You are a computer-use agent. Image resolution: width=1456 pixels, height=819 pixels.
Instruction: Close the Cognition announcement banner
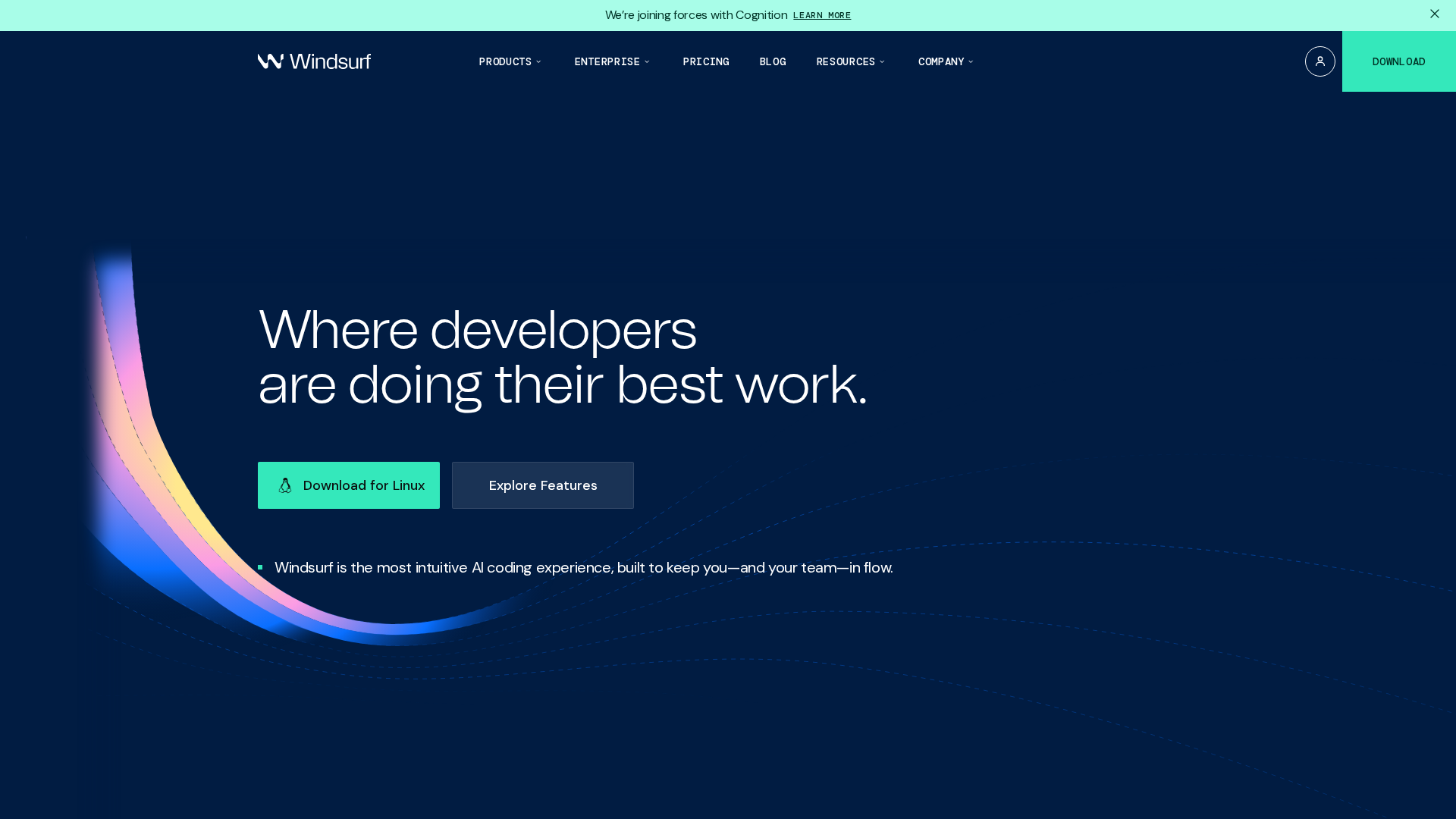pyautogui.click(x=1434, y=14)
